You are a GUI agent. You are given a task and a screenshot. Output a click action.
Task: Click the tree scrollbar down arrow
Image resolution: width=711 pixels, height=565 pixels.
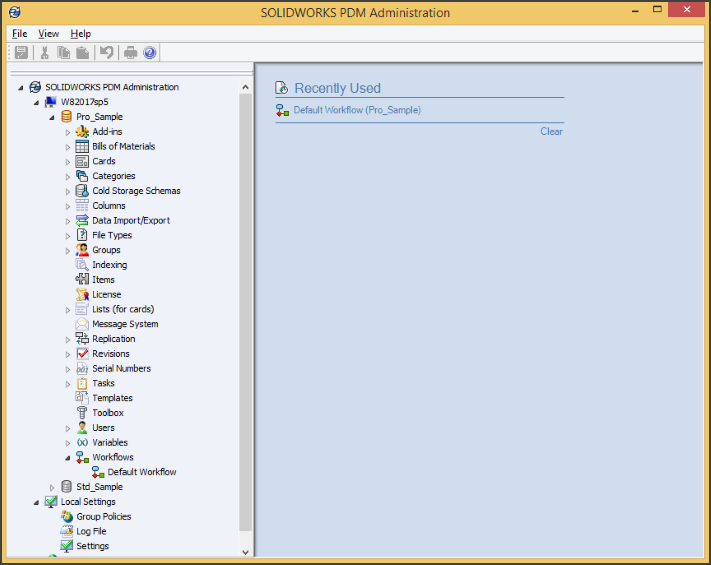(245, 552)
